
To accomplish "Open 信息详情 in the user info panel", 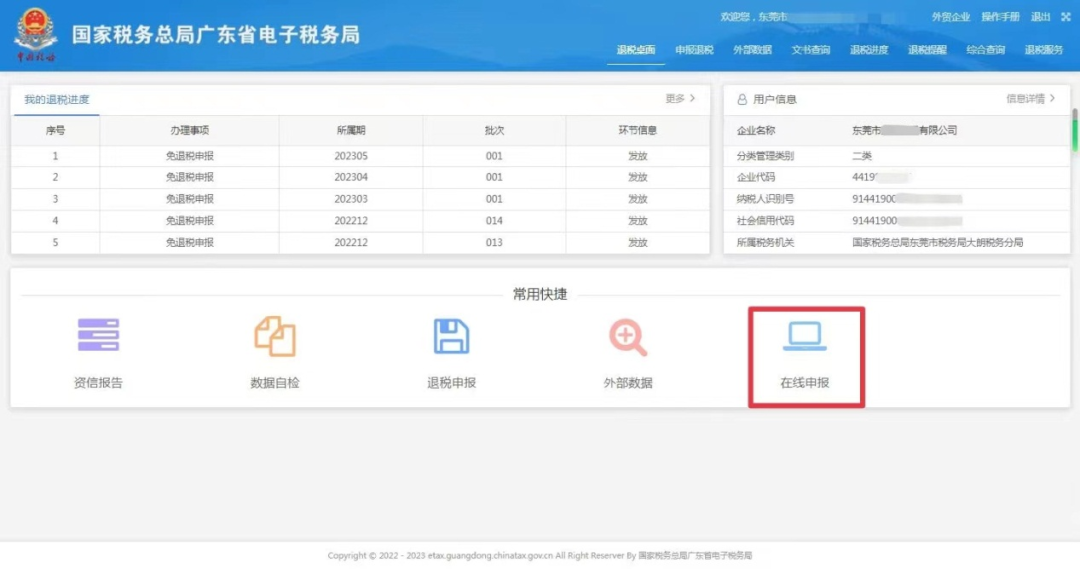I will (x=1030, y=99).
